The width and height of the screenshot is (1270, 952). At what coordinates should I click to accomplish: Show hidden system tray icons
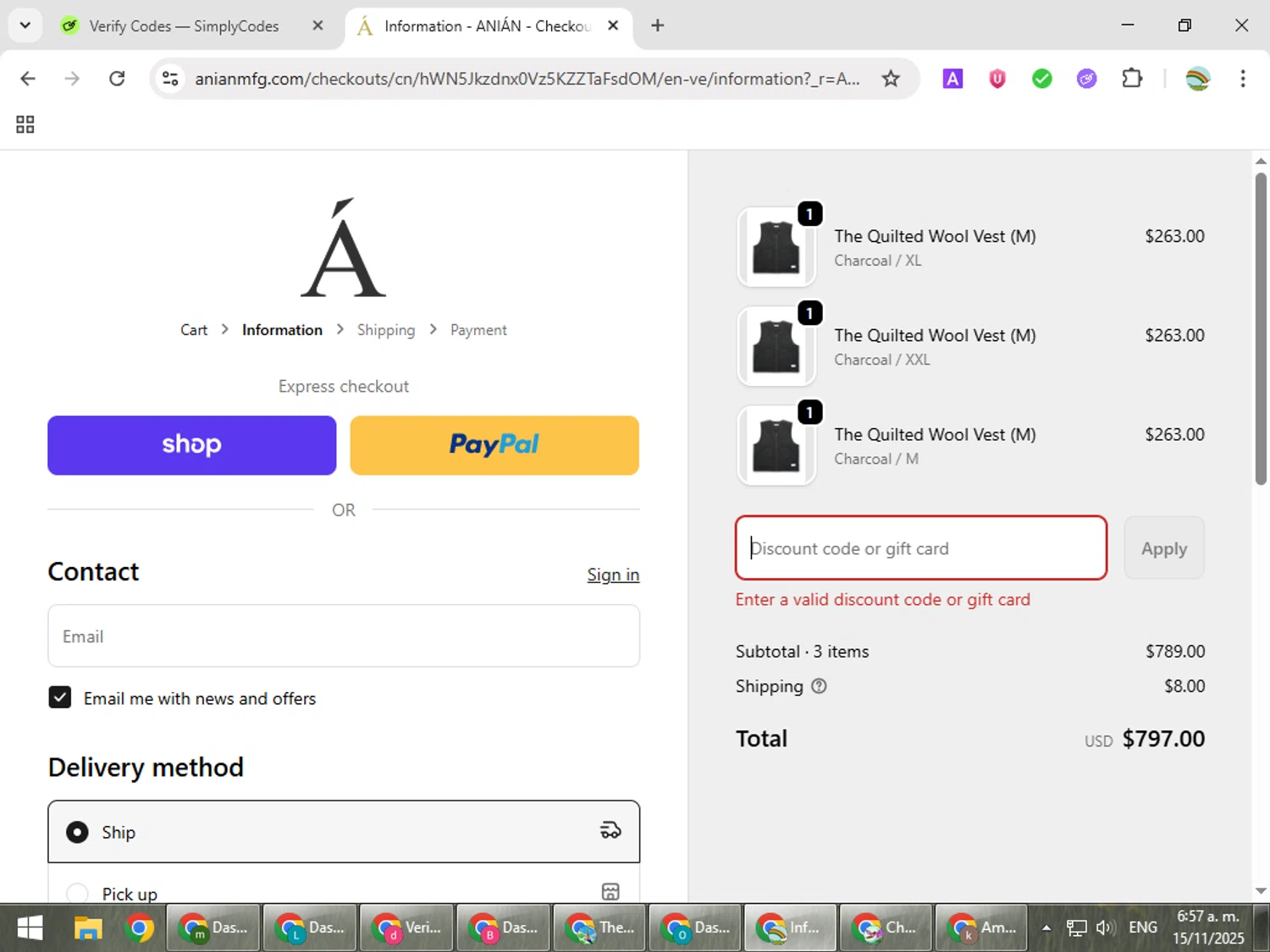click(x=1046, y=928)
